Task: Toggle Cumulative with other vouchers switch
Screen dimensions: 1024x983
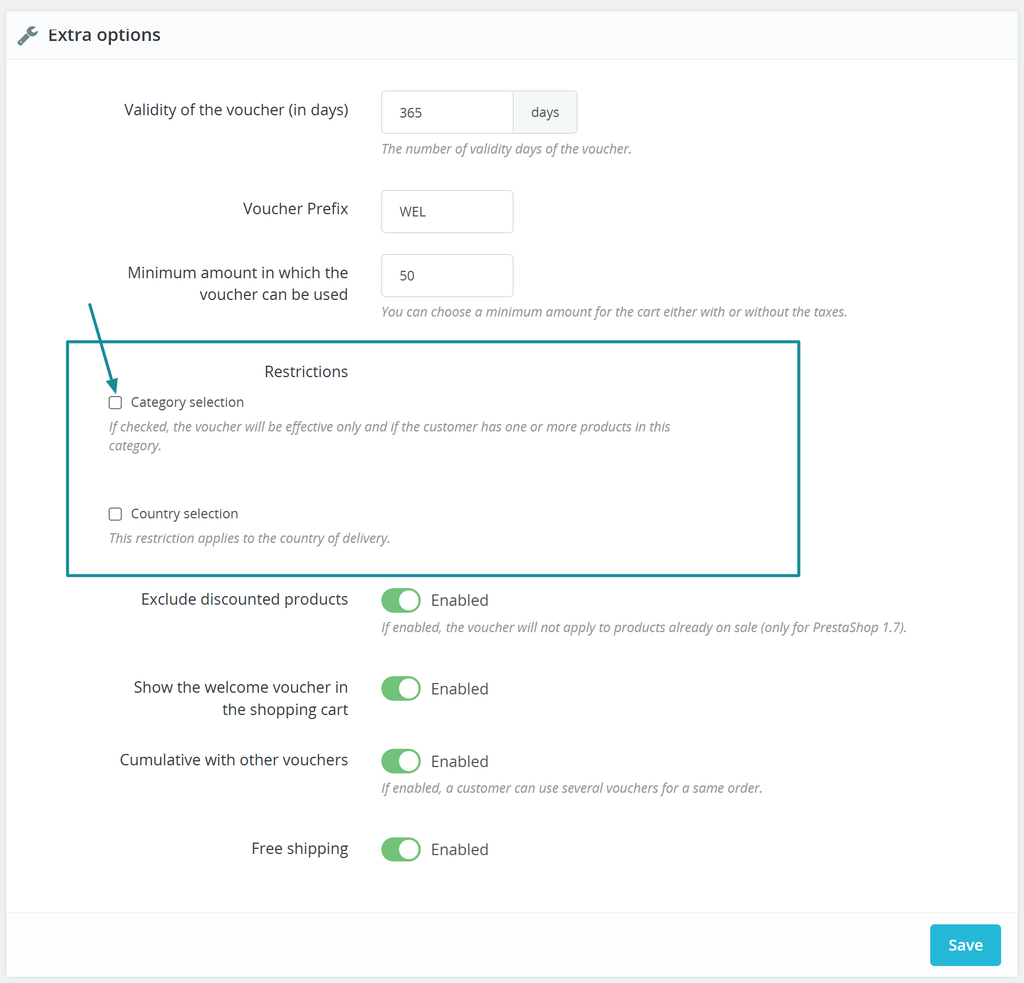Action: click(x=401, y=761)
